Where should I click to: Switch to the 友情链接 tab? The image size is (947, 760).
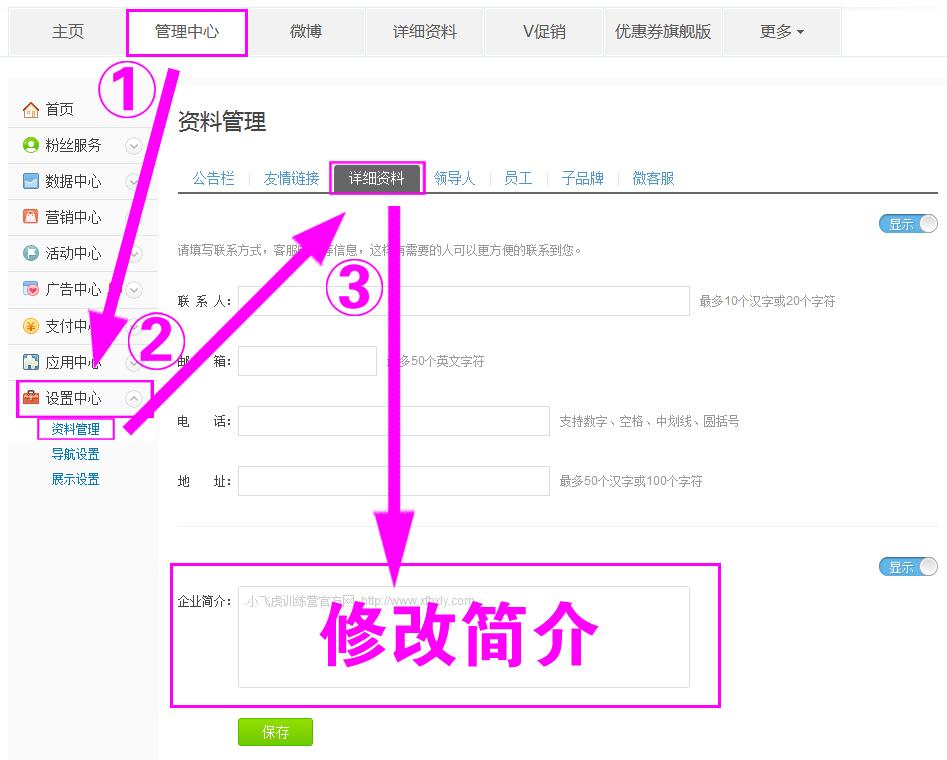click(291, 178)
